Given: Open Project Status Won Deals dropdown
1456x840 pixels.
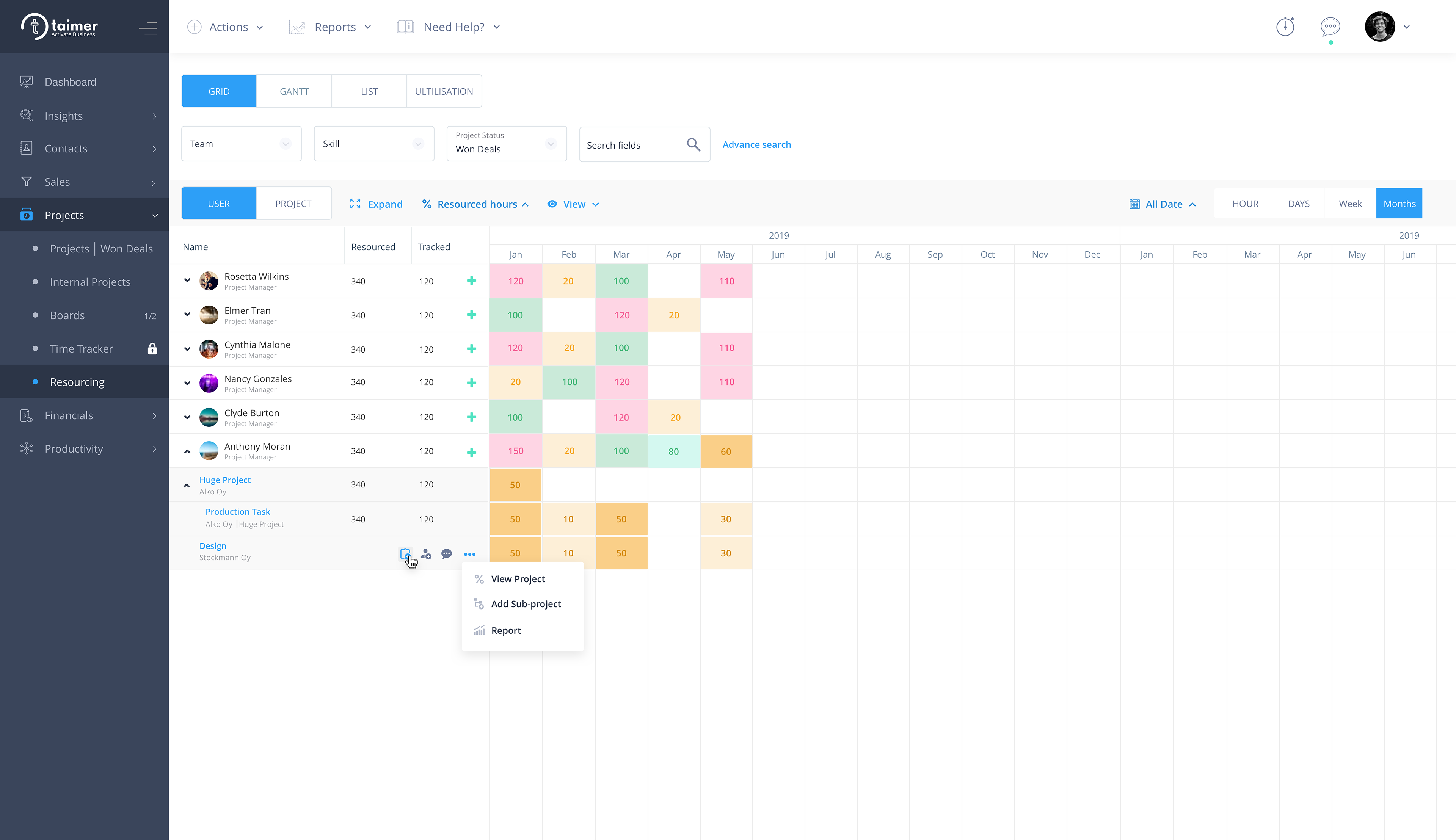Looking at the screenshot, I should [507, 144].
